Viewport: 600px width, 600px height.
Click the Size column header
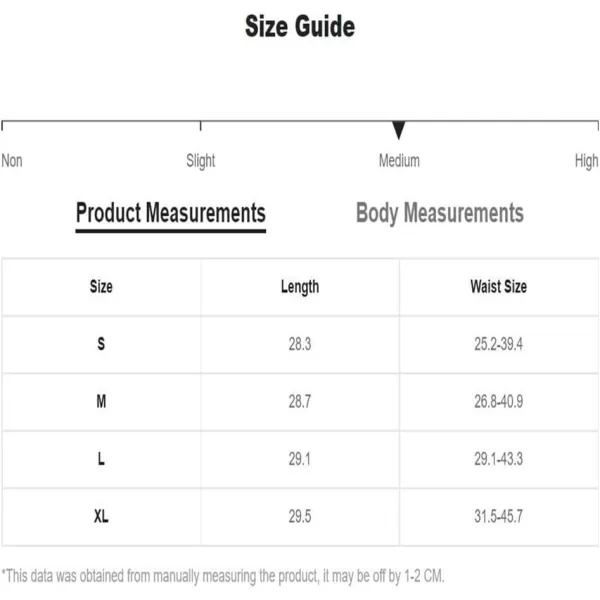pyautogui.click(x=101, y=287)
